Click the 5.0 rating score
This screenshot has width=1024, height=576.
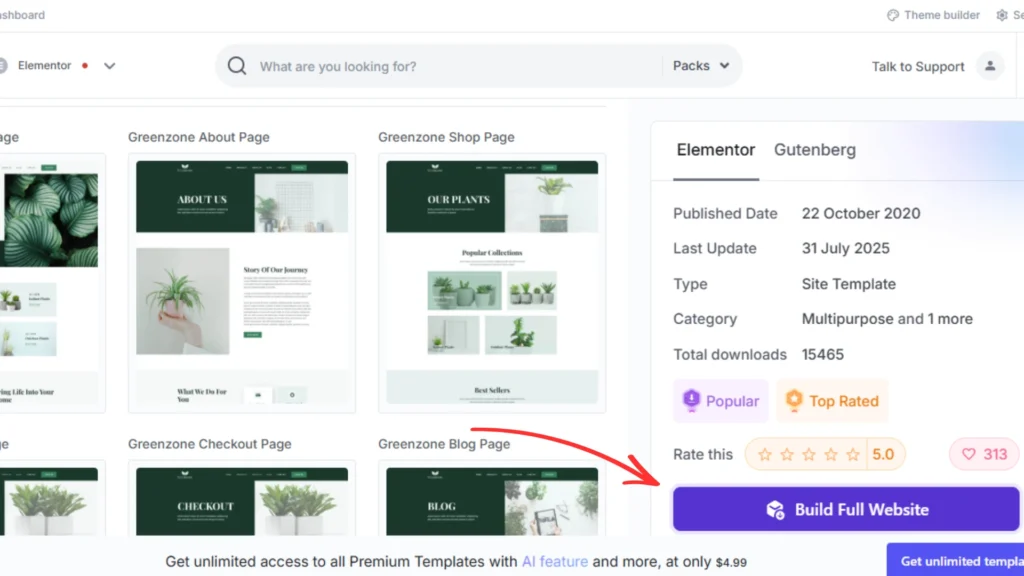point(883,454)
